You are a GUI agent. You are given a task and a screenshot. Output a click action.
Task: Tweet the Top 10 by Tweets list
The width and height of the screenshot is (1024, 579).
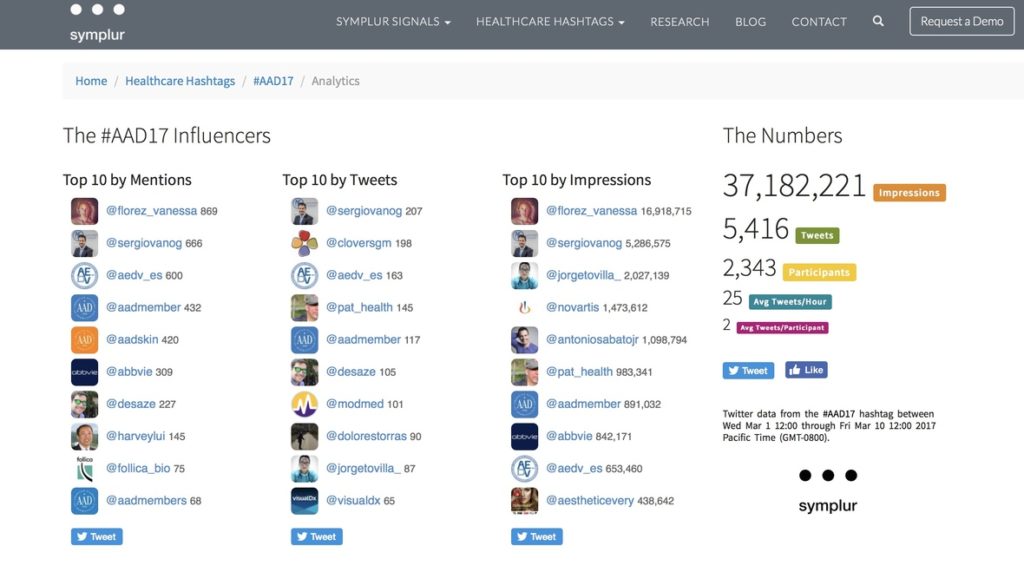point(317,537)
